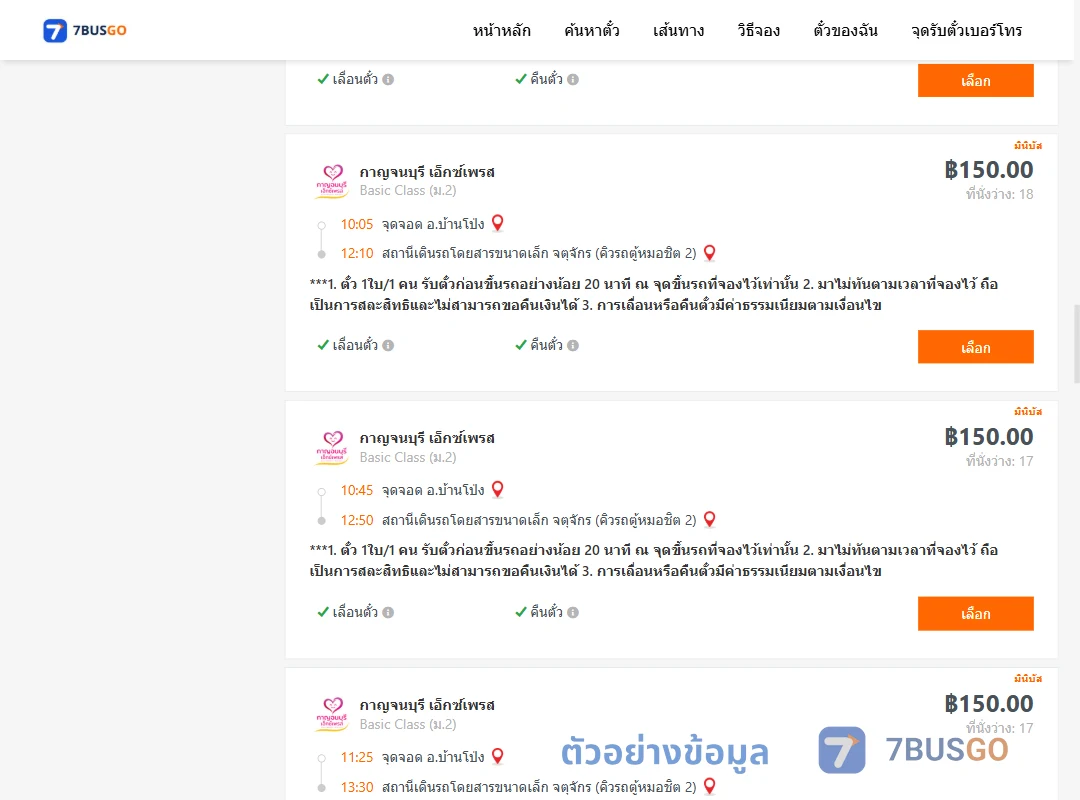Click the คืนตั๋ว info icon in the 10:45 trip
The width and height of the screenshot is (1080, 800).
tap(573, 612)
